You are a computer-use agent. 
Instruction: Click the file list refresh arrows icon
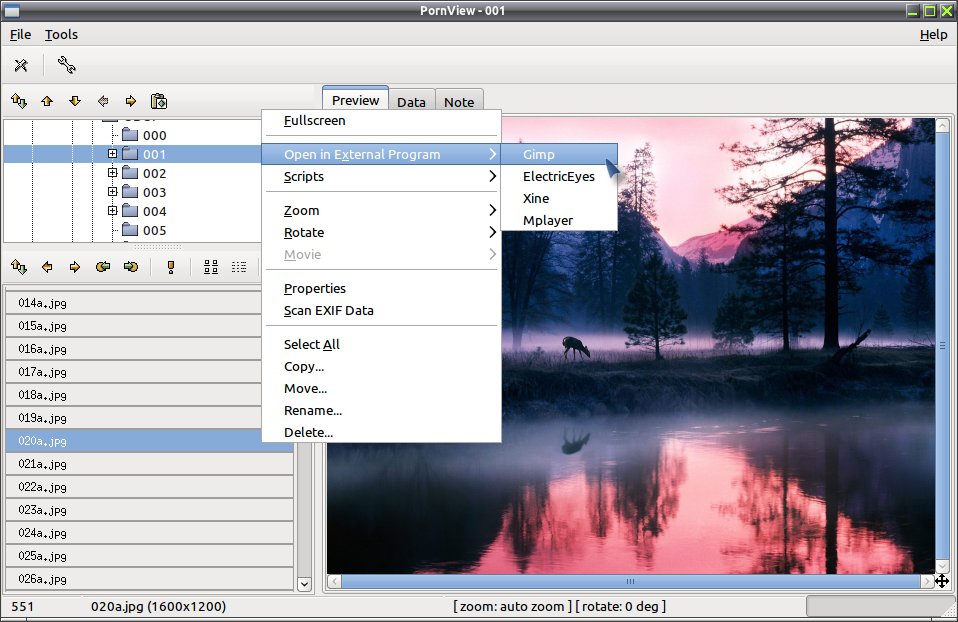pyautogui.click(x=19, y=266)
